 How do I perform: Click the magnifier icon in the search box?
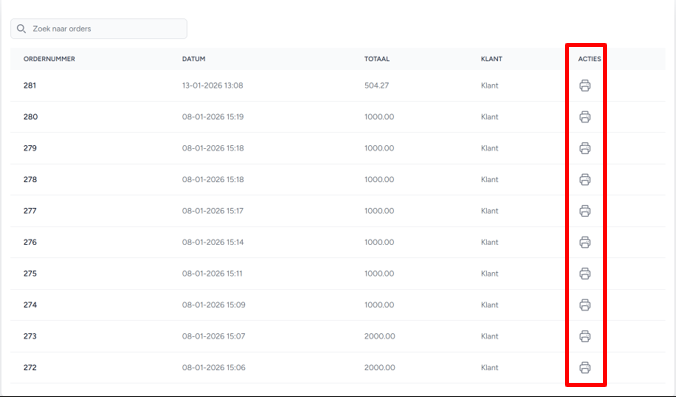(21, 29)
